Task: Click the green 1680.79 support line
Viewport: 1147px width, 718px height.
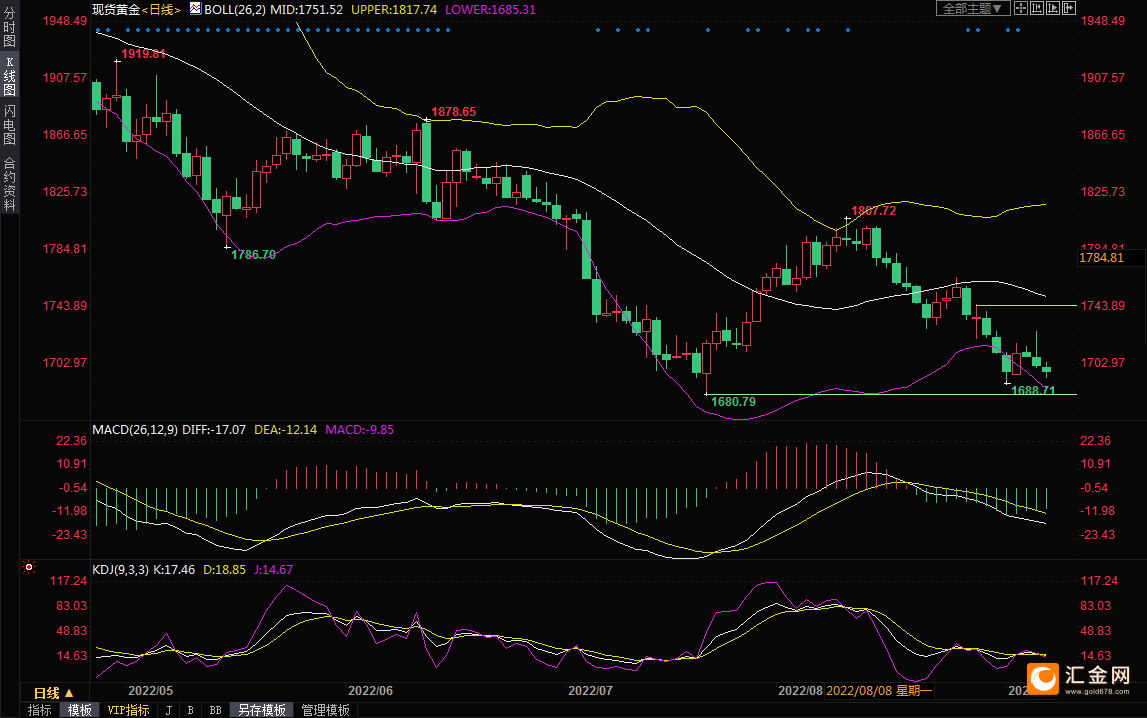Action: click(x=900, y=394)
